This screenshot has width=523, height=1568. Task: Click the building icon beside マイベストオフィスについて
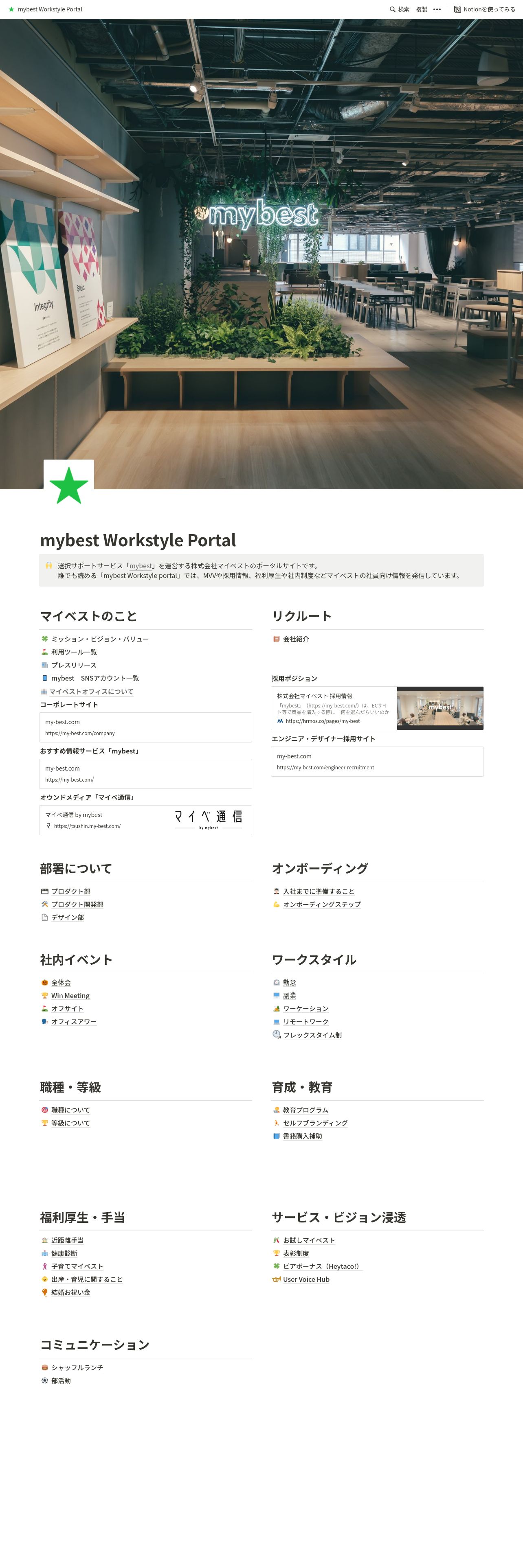(x=44, y=691)
